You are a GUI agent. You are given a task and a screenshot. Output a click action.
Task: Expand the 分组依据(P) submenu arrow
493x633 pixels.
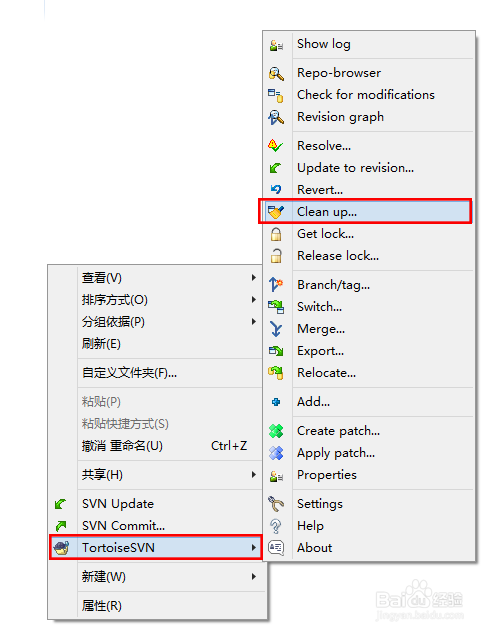(x=254, y=322)
